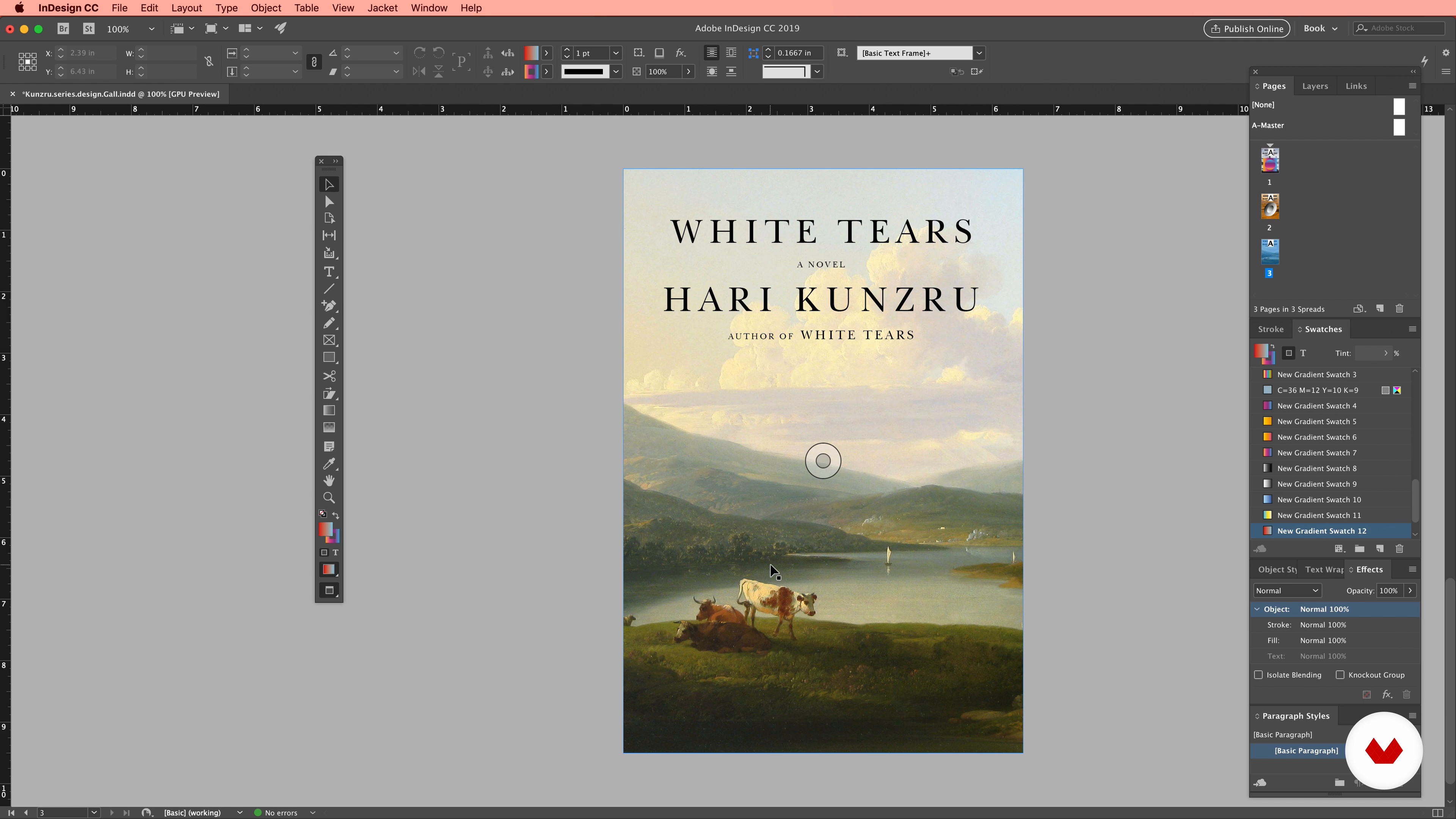Select the Eyedropper tool

point(329,464)
